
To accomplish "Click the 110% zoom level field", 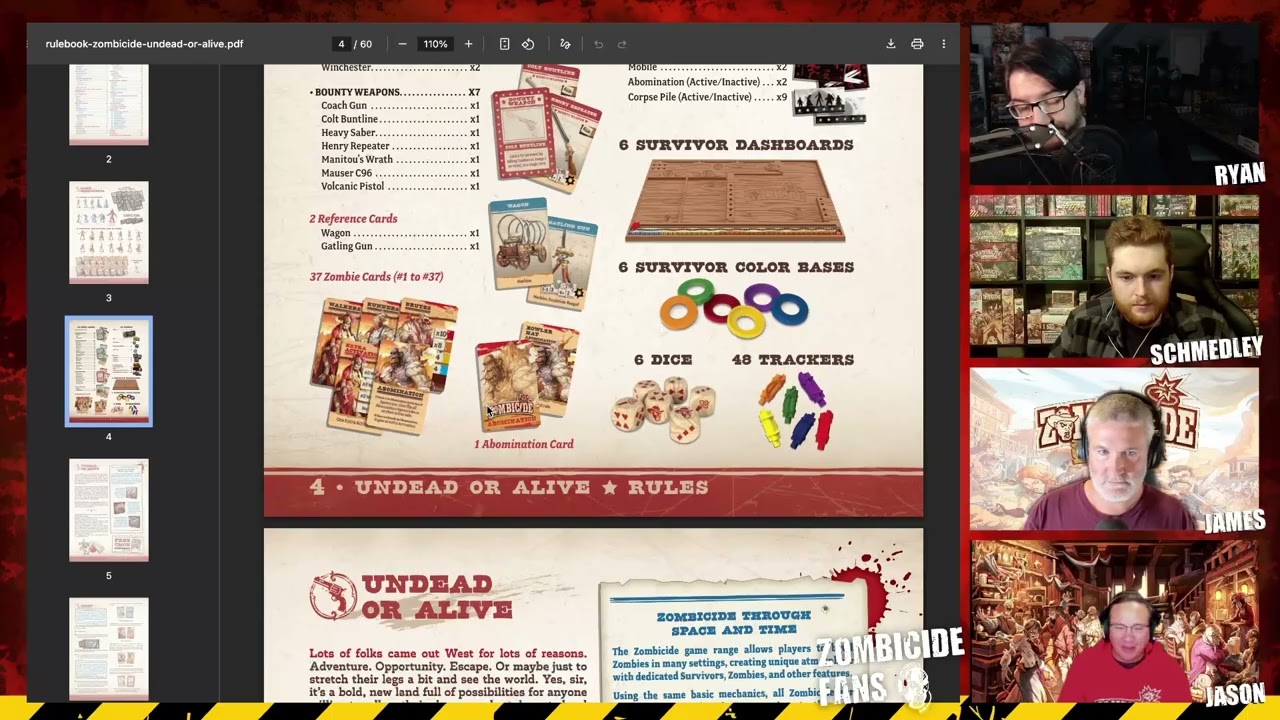I will point(435,44).
